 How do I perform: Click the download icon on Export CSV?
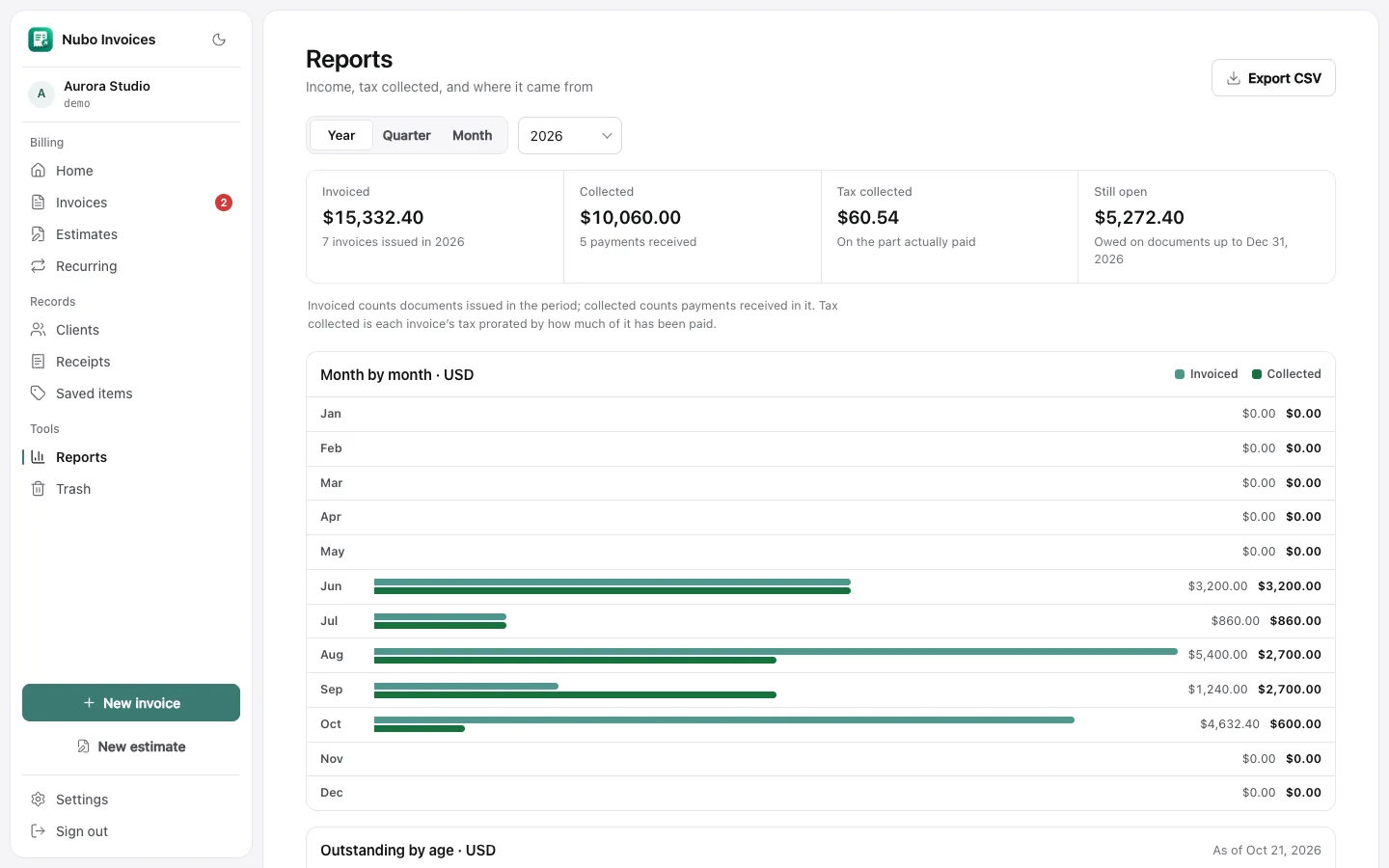(x=1234, y=78)
